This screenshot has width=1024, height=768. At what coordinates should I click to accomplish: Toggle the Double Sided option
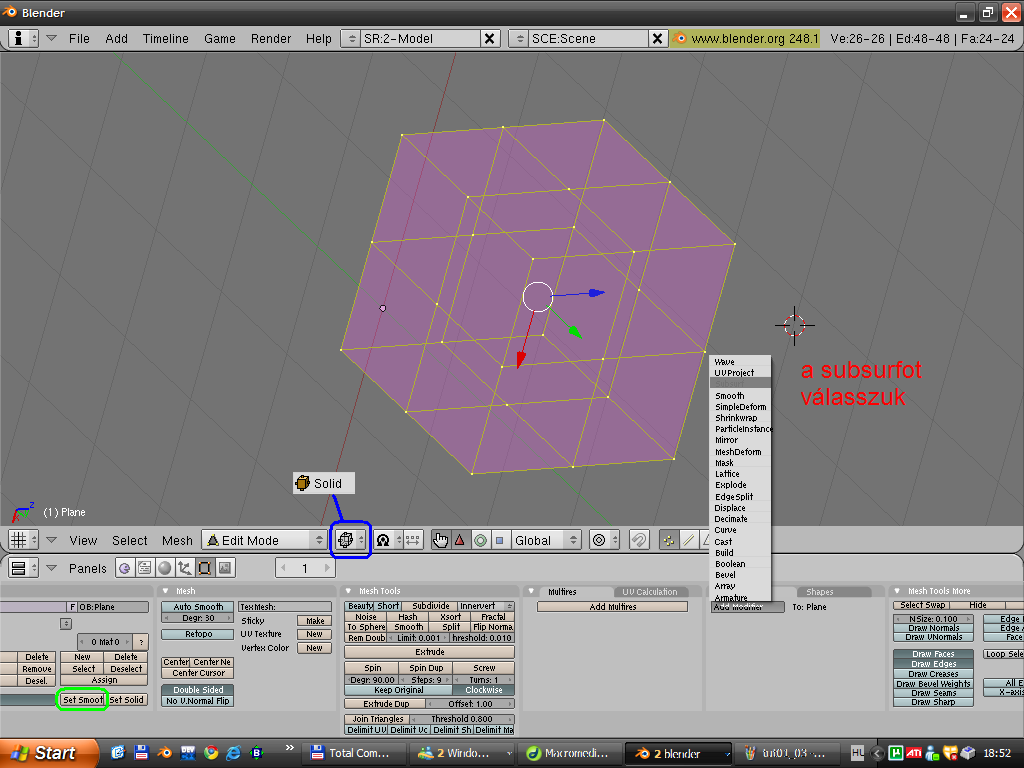pyautogui.click(x=198, y=690)
